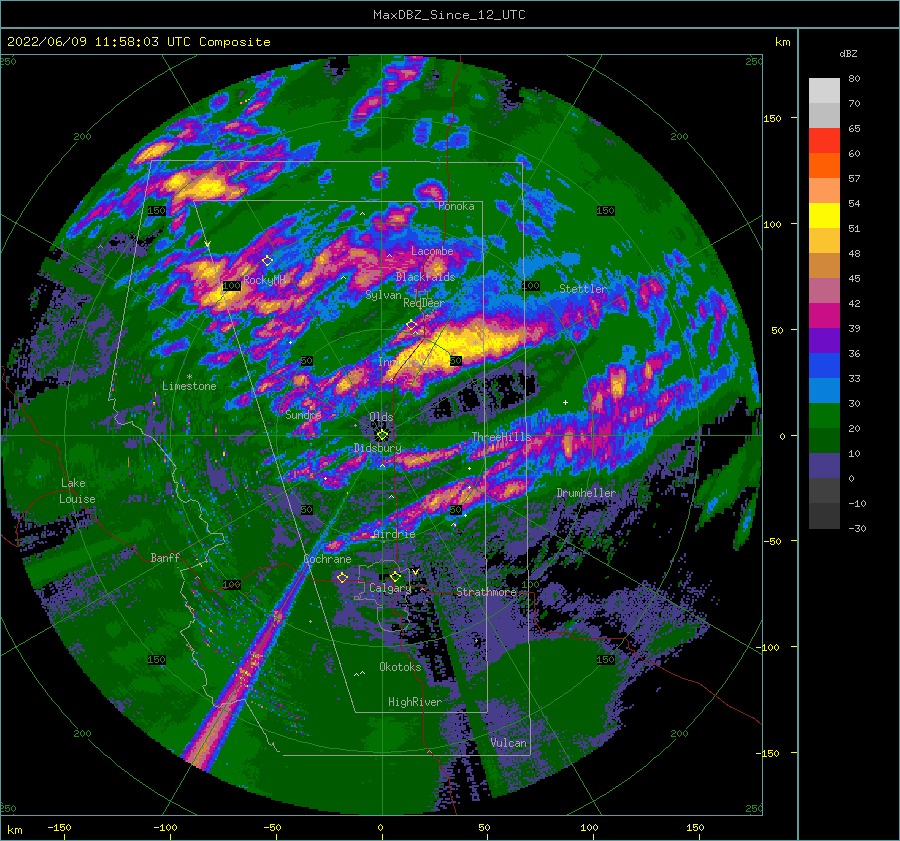
Task: Select the magenta 39-42 dBZ legend swatch
Action: (x=824, y=315)
